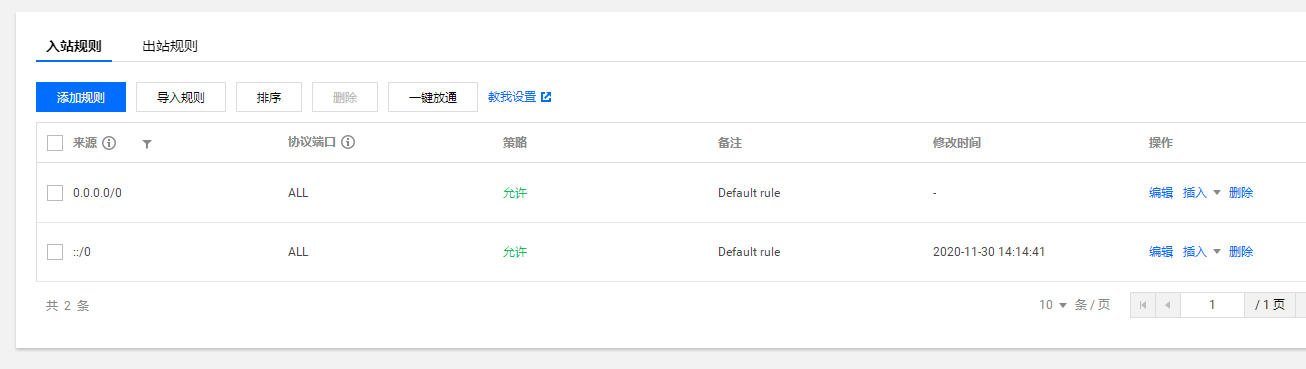Screen dimensions: 1306x369
Task: Click info icon next to 来源 header
Action: coord(110,143)
